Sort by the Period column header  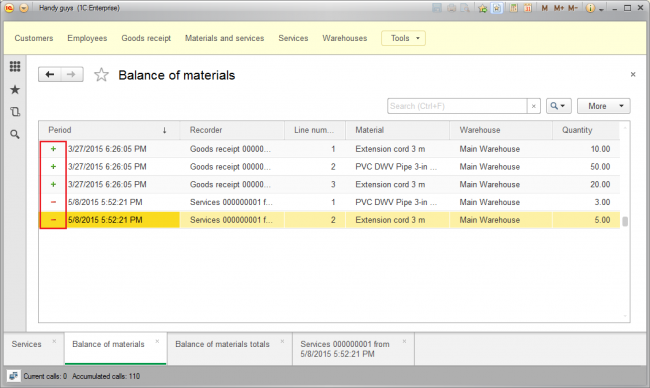[109, 130]
